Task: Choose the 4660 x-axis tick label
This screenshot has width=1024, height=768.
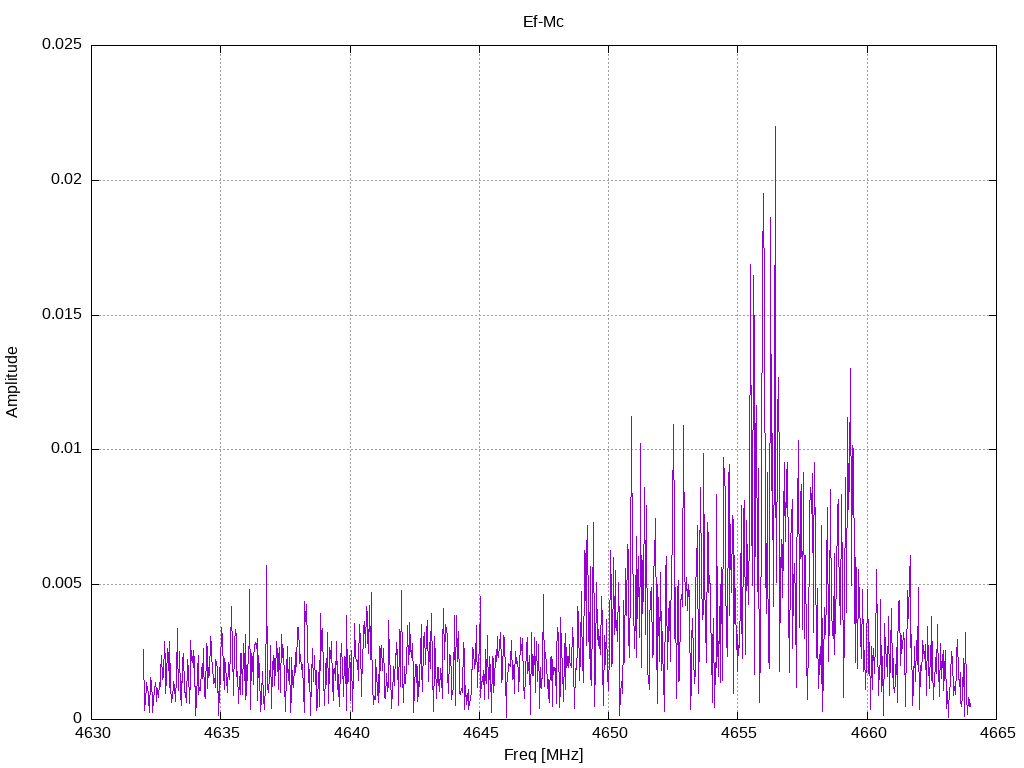Action: coord(867,733)
